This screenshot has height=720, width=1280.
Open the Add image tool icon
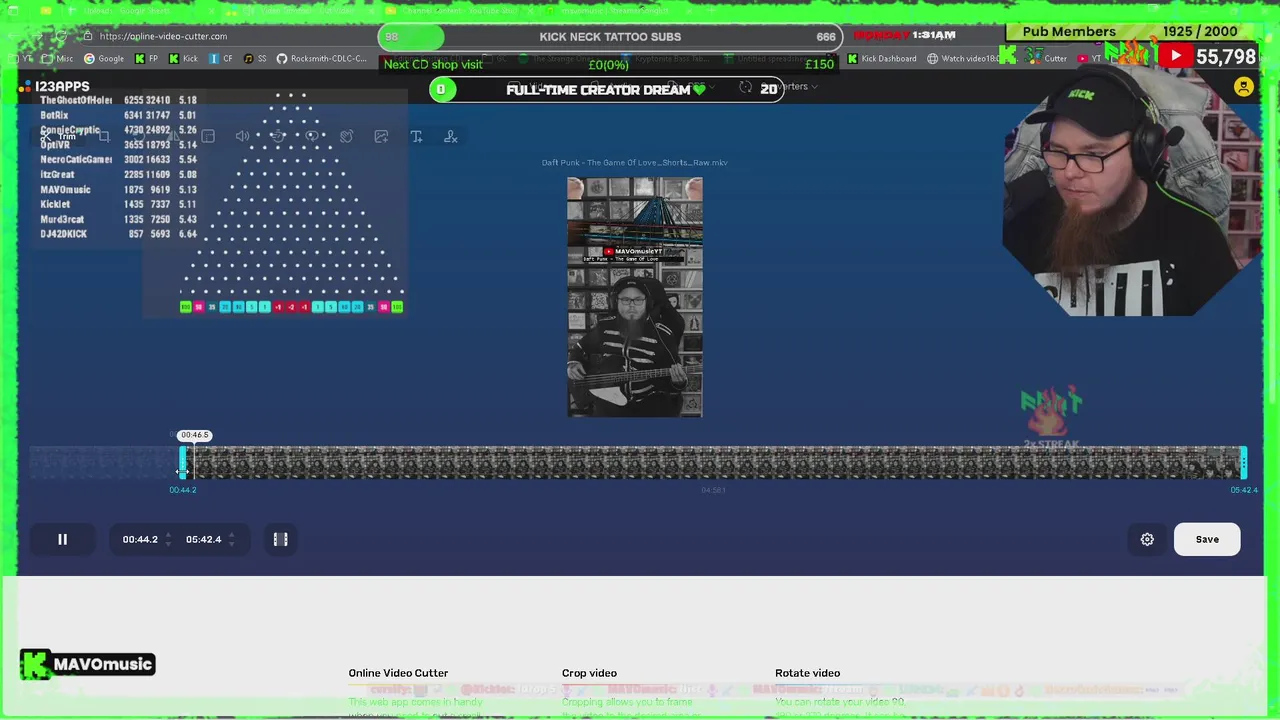point(381,136)
